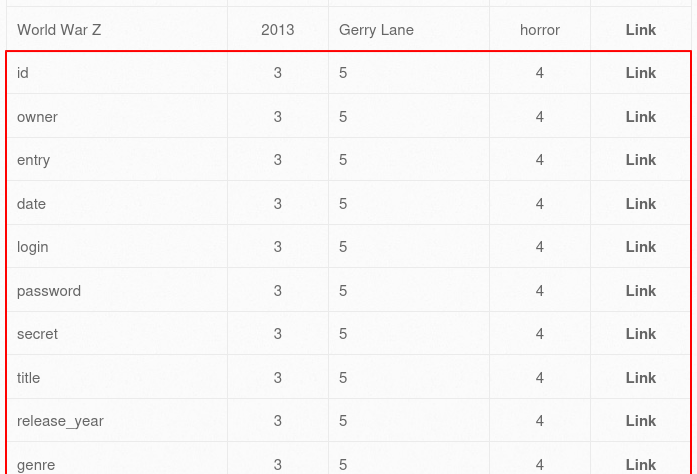Select the 2013 release year cell
This screenshot has height=474, width=697.
click(x=278, y=28)
